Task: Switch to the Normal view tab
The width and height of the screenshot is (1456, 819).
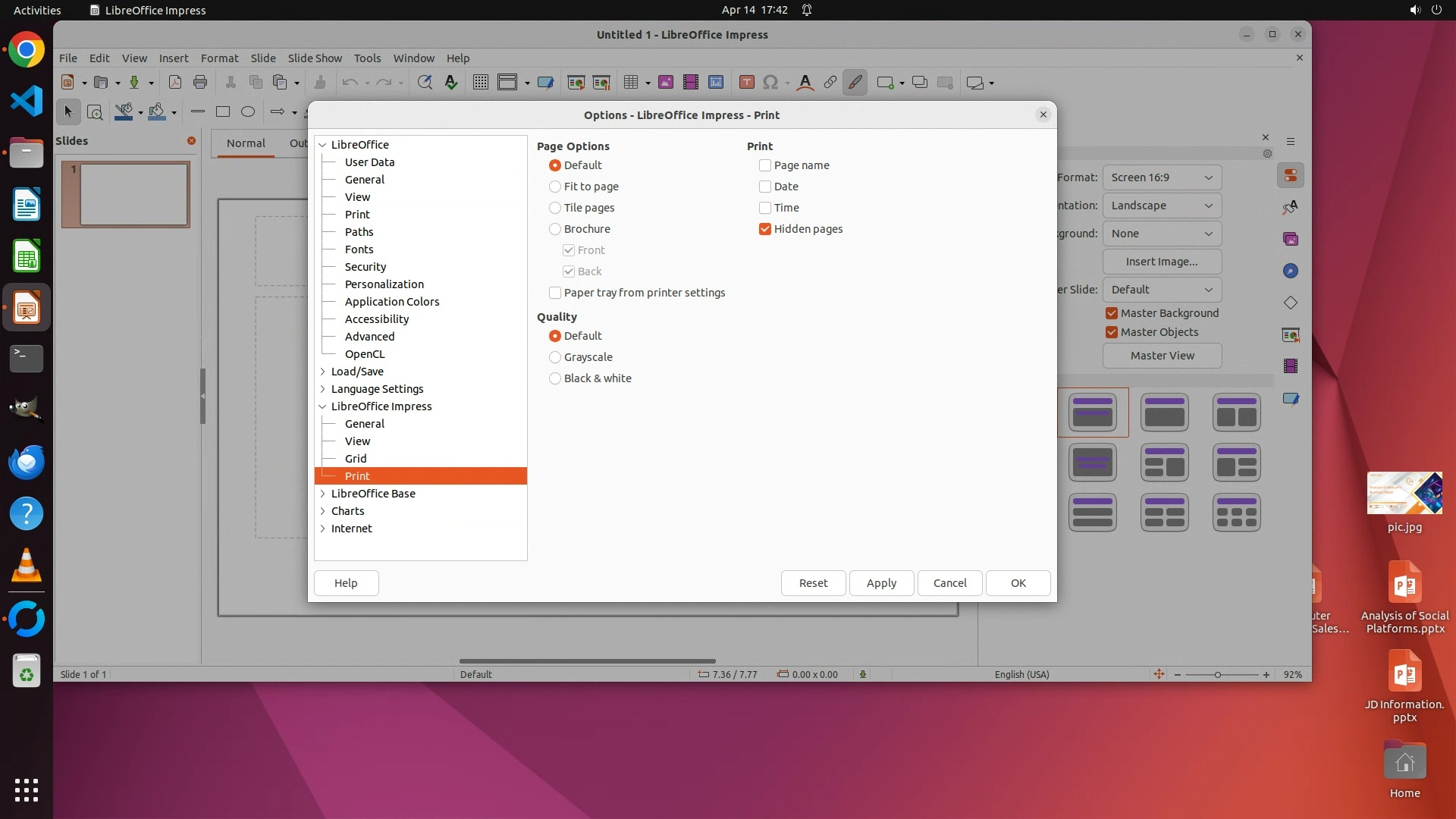Action: (x=246, y=143)
